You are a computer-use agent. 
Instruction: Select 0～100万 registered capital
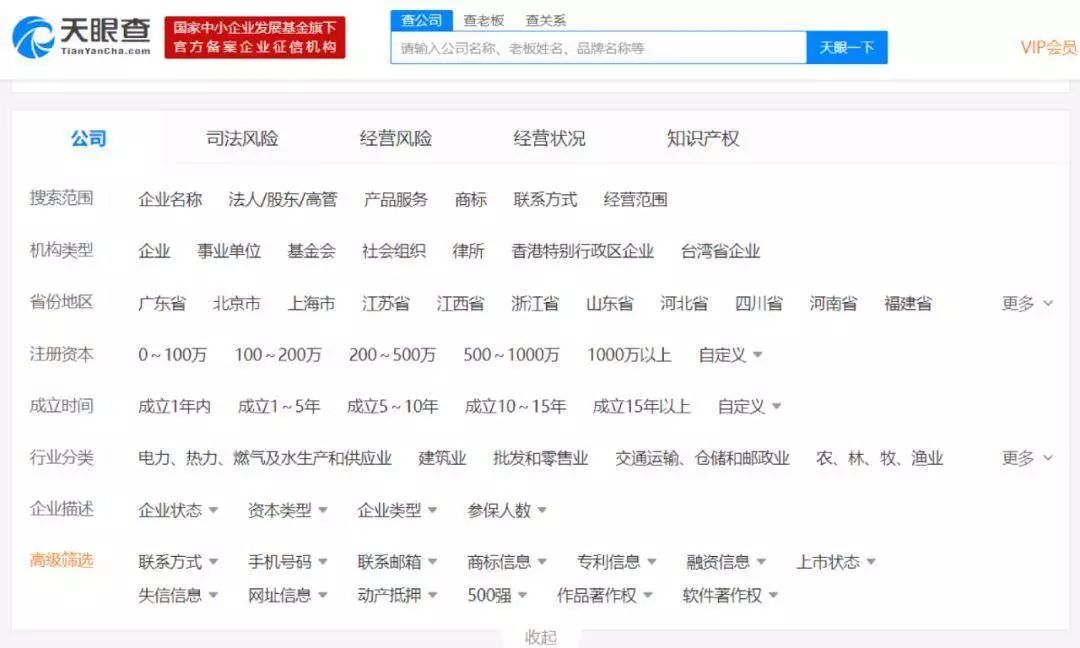coord(172,355)
